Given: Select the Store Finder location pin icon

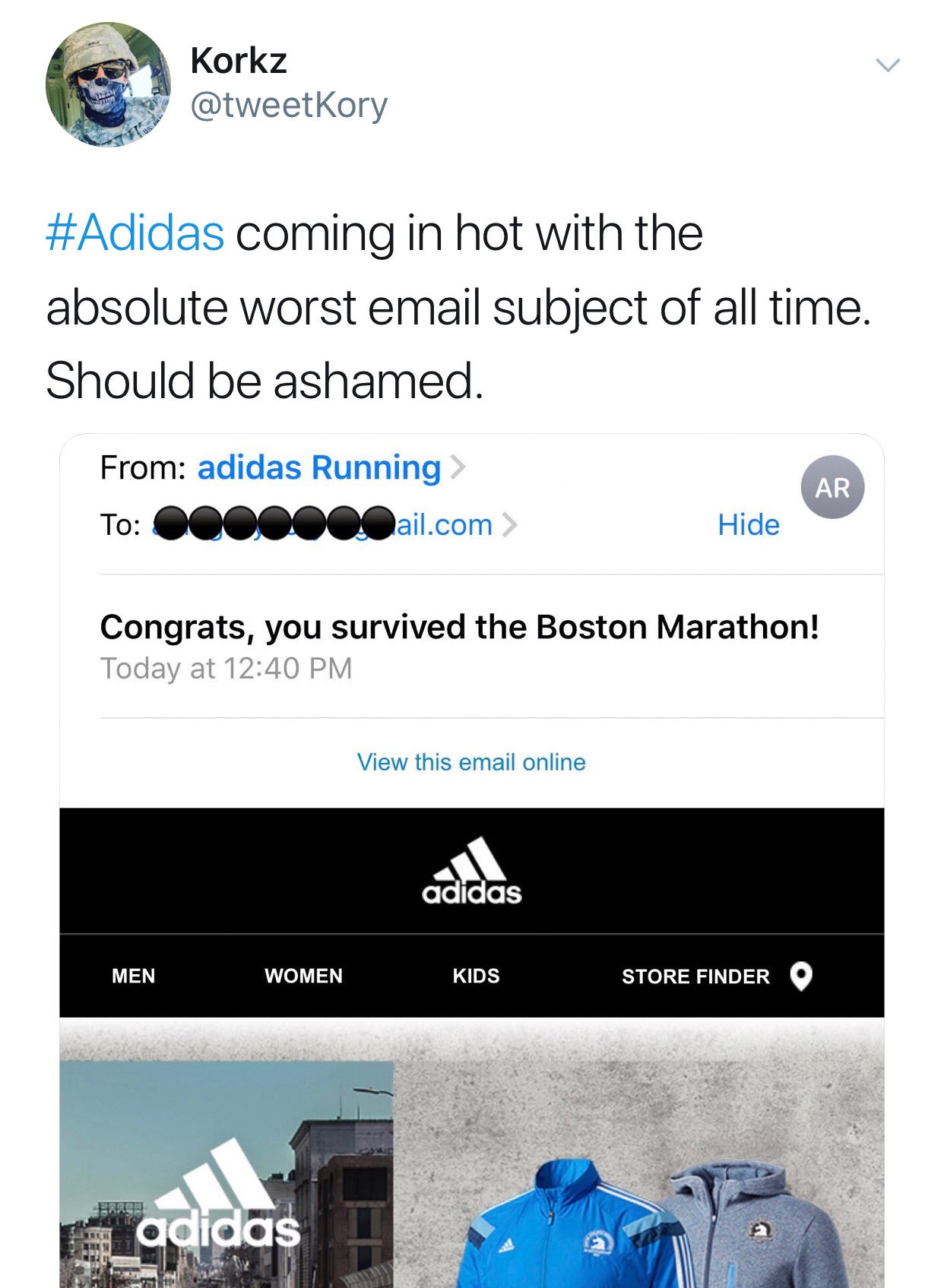Looking at the screenshot, I should tap(803, 976).
